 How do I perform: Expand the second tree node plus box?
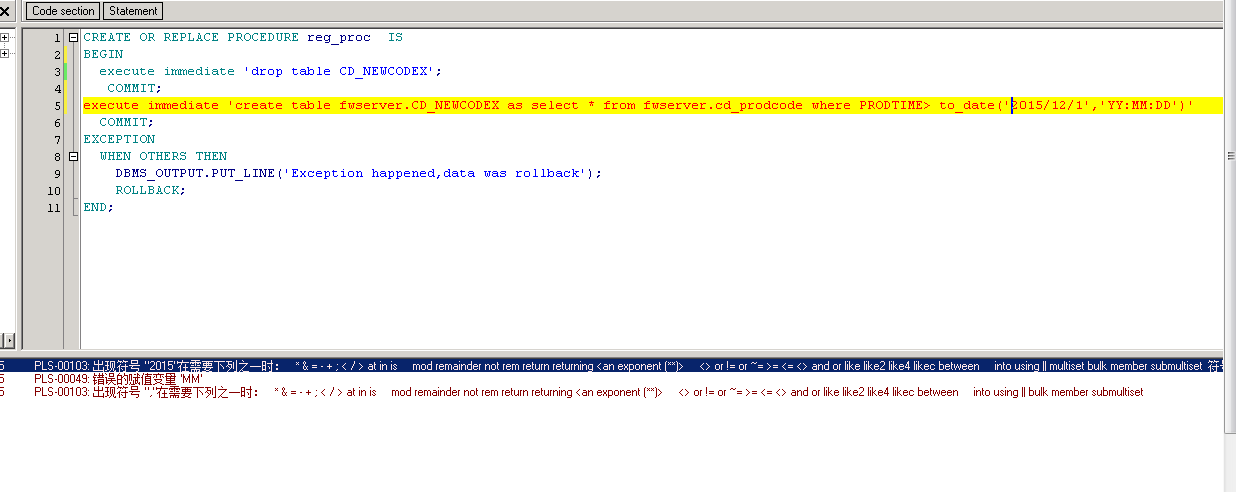(5, 53)
